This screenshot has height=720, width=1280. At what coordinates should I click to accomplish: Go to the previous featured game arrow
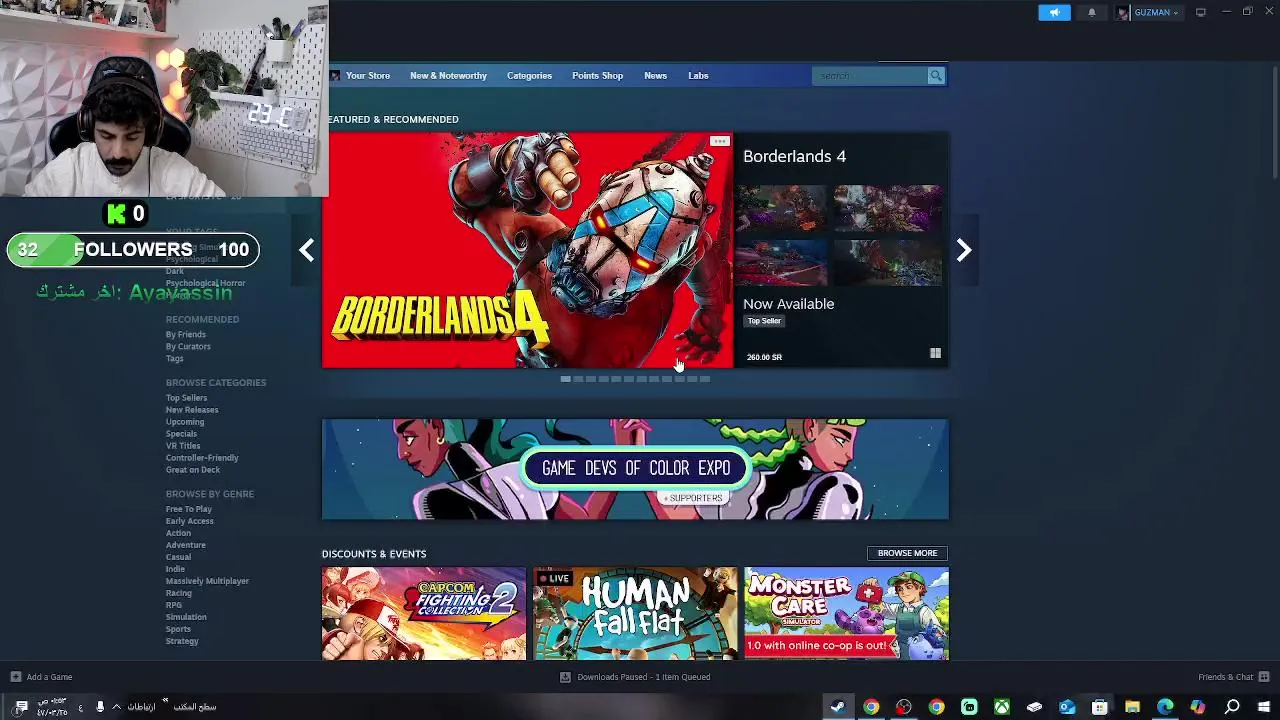tap(307, 250)
